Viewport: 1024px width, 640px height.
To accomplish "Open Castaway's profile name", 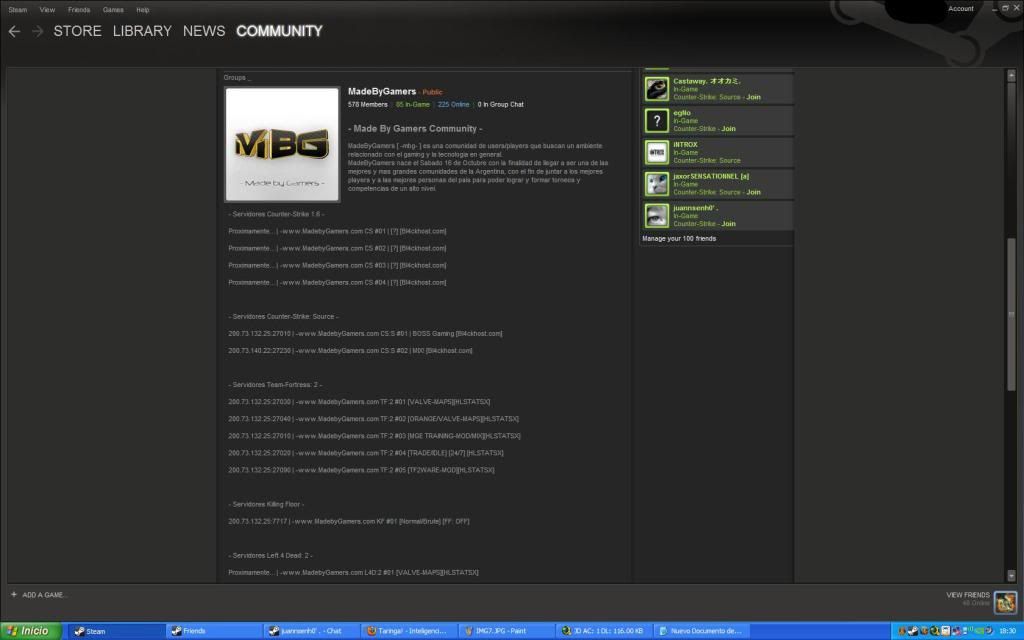I will 707,81.
